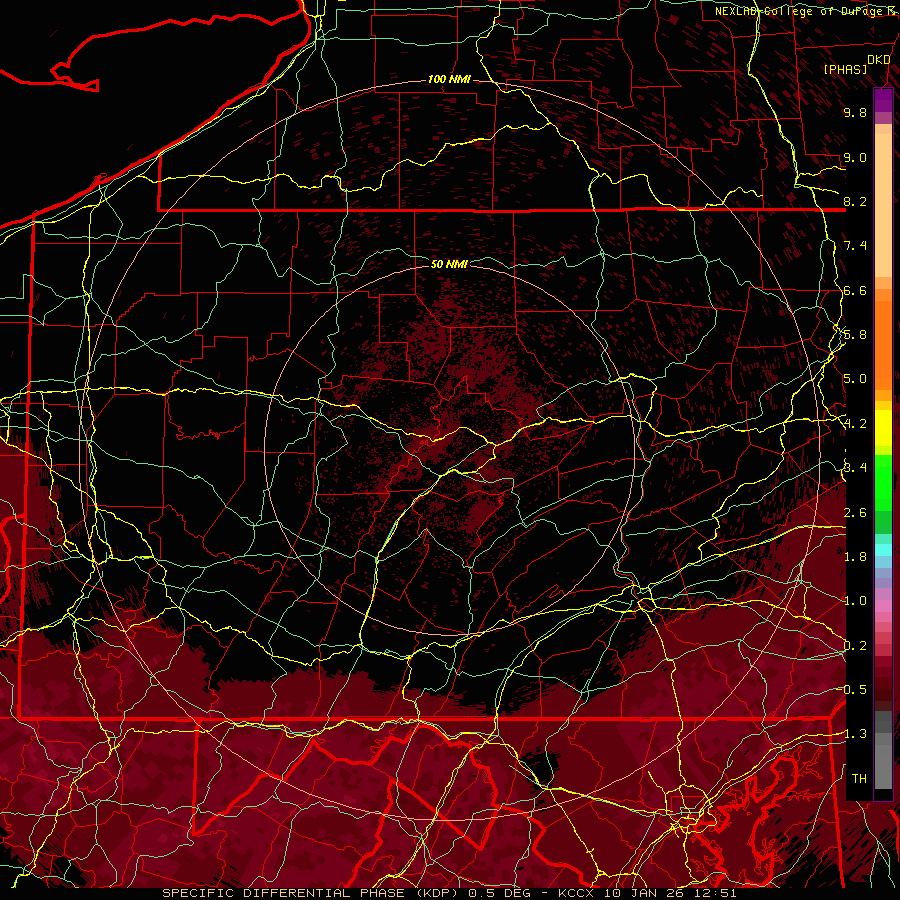Click the TH threshold legend label

859,779
